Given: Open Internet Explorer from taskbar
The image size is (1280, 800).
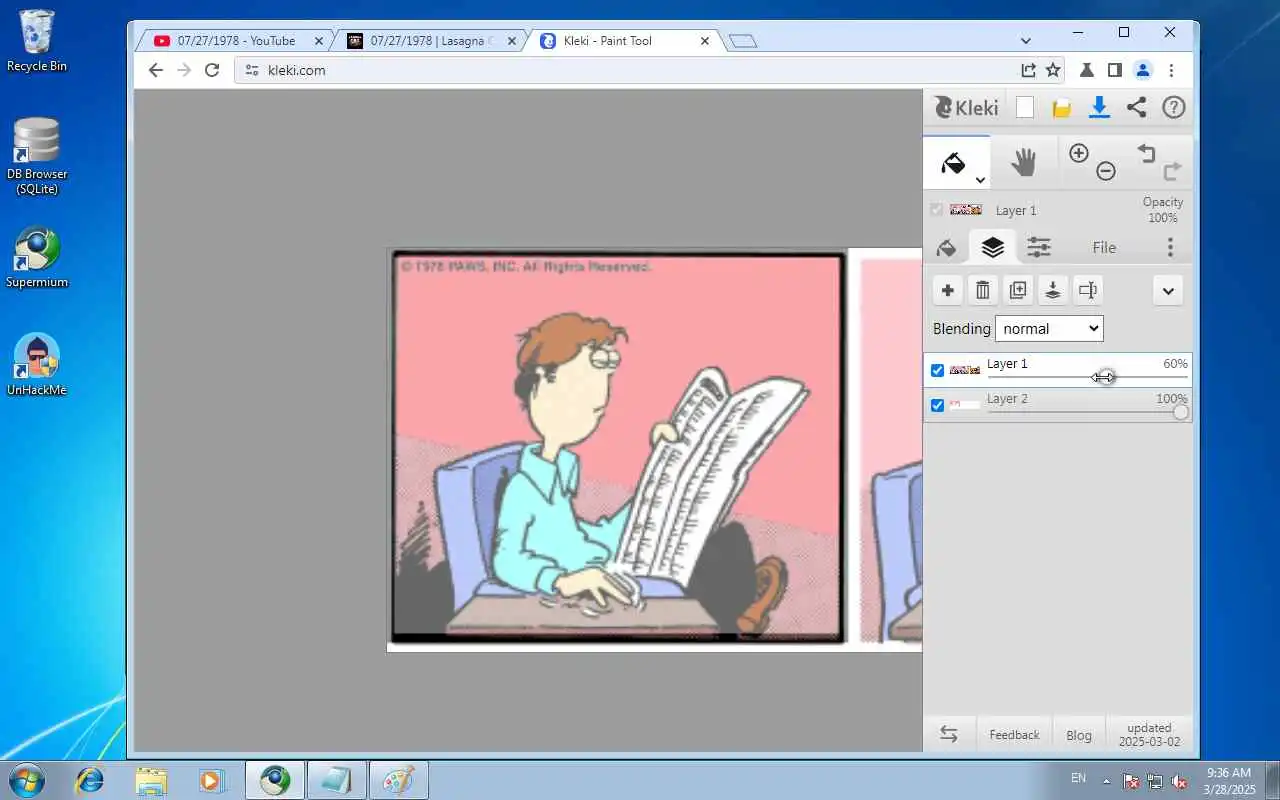Looking at the screenshot, I should pyautogui.click(x=90, y=780).
